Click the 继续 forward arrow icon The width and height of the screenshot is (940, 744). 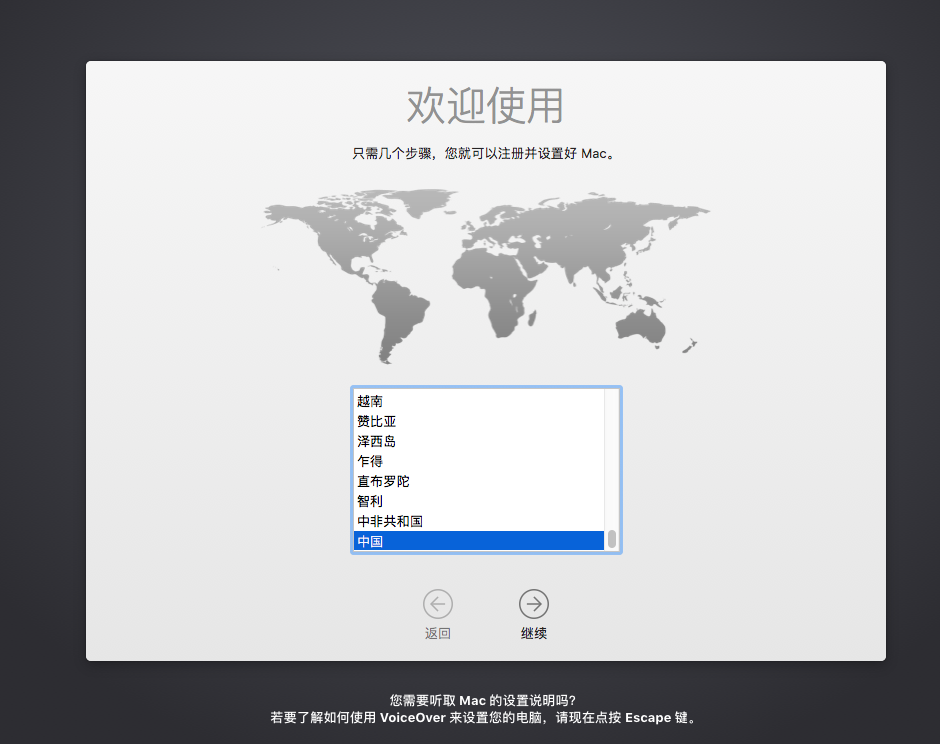533,604
